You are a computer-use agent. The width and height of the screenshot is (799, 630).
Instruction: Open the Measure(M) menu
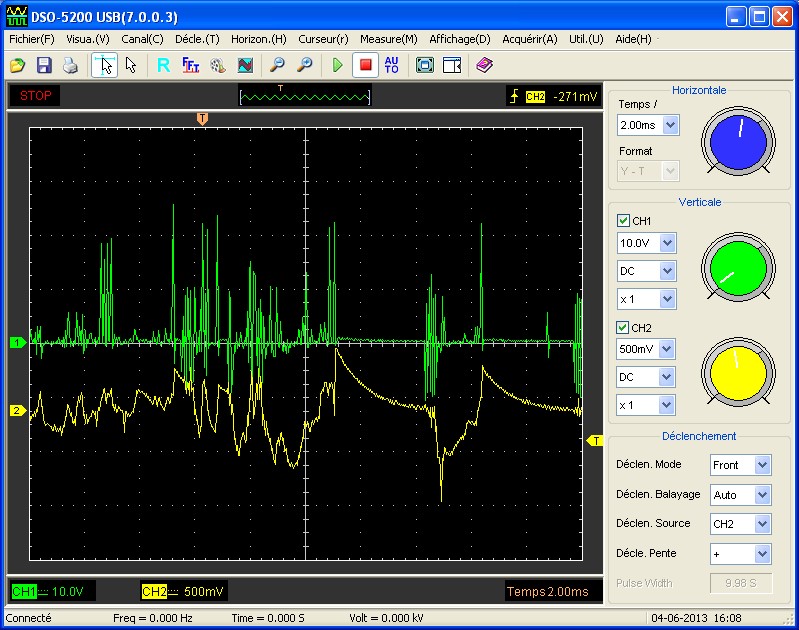[x=389, y=39]
